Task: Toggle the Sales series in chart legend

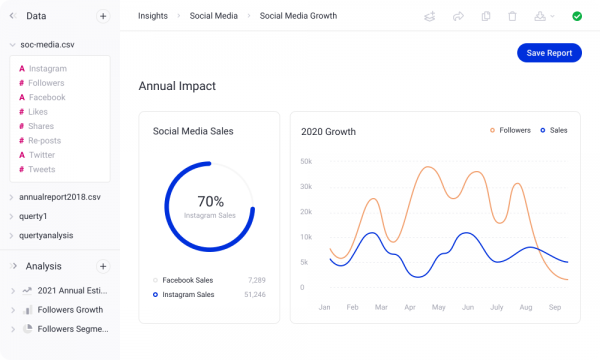Action: click(x=553, y=130)
